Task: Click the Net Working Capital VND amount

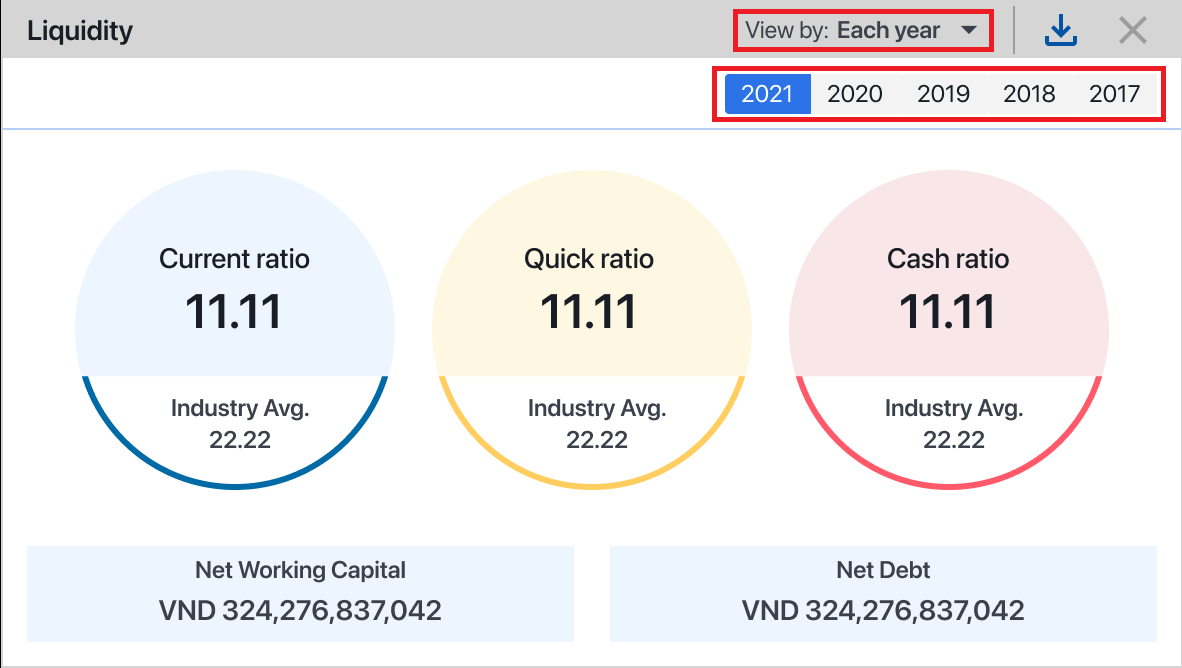Action: point(300,610)
